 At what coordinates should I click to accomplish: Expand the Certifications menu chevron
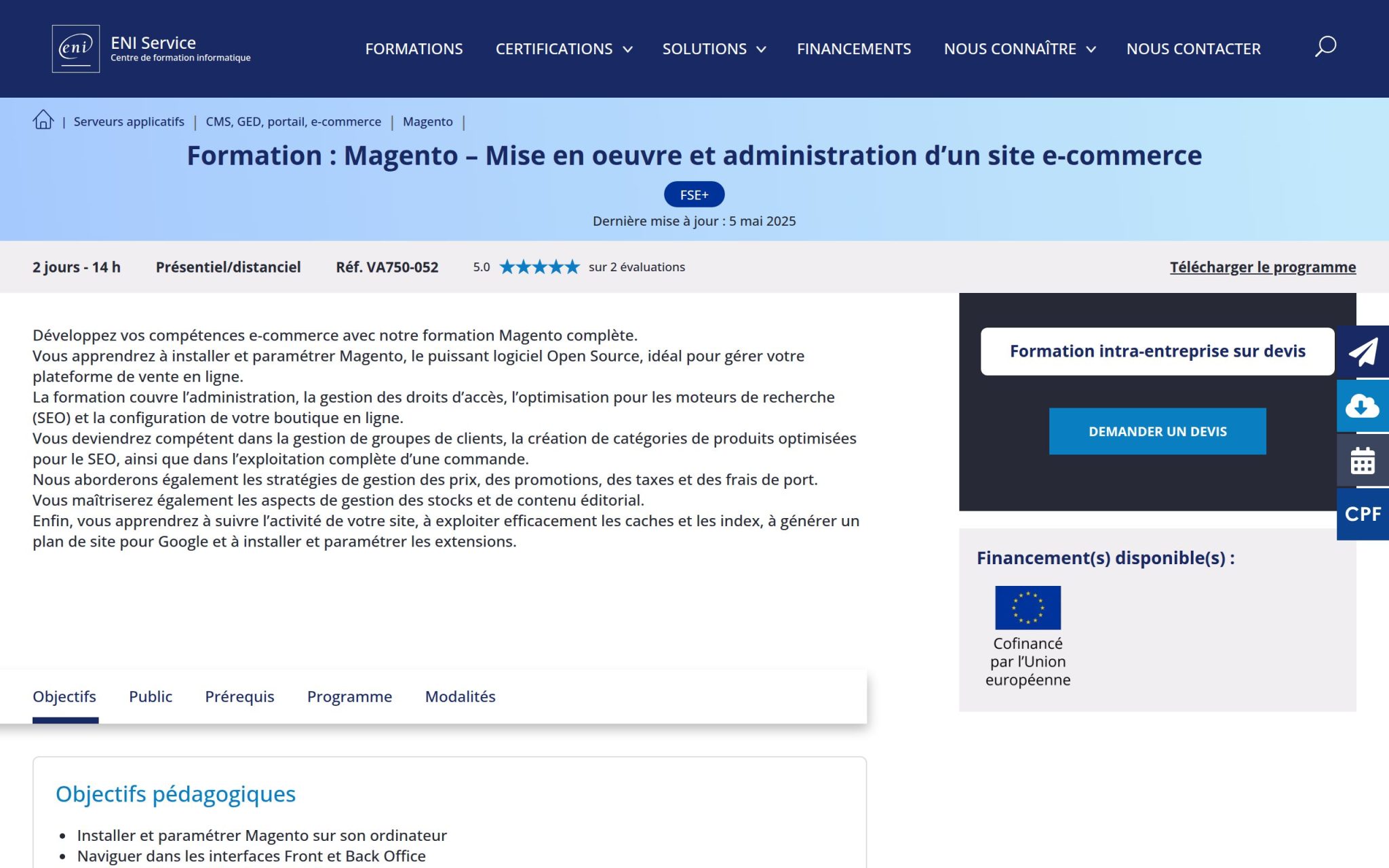click(627, 50)
